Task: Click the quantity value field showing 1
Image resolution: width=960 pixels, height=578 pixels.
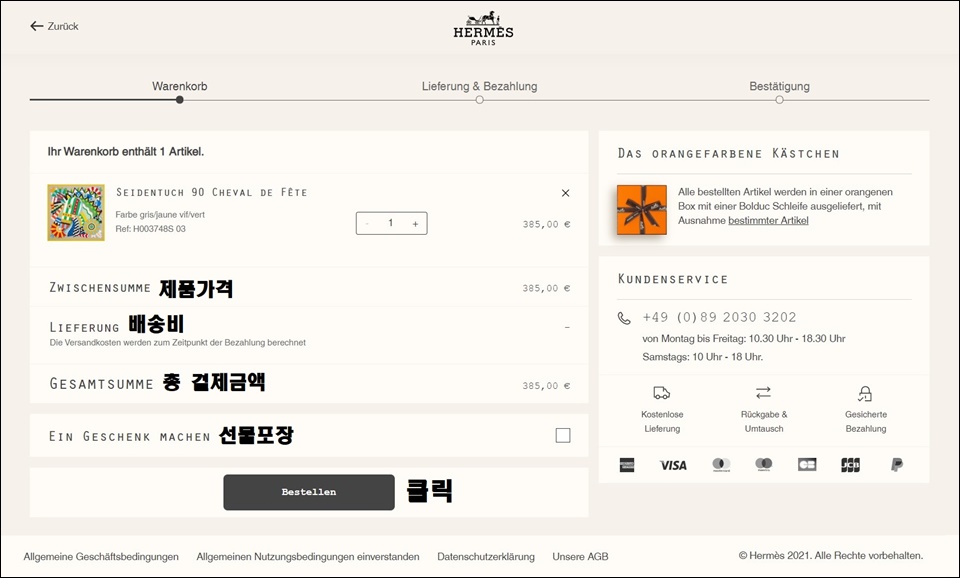Action: point(391,223)
